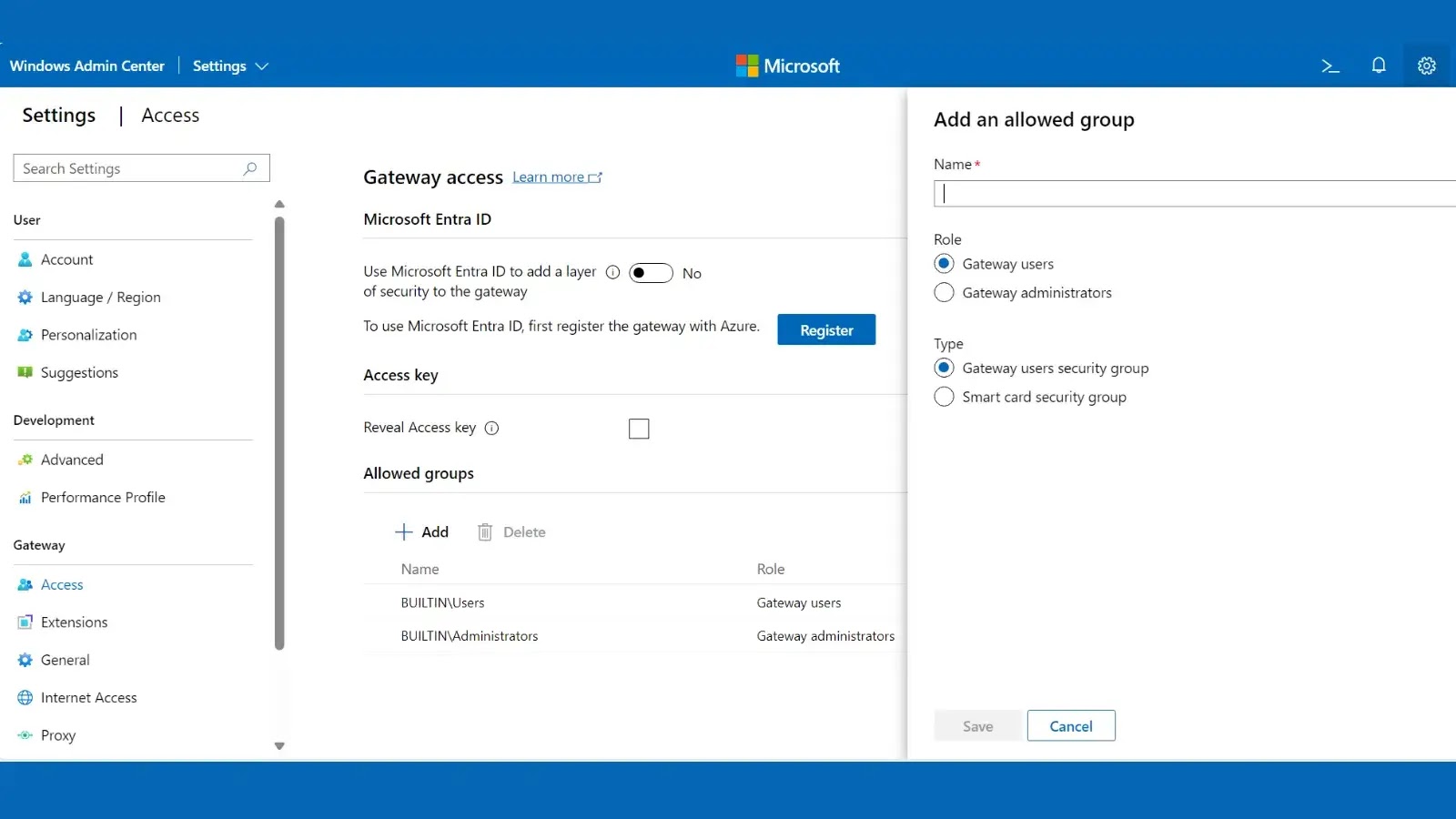Click the Register button for Azure
This screenshot has width=1456, height=819.
tap(825, 329)
